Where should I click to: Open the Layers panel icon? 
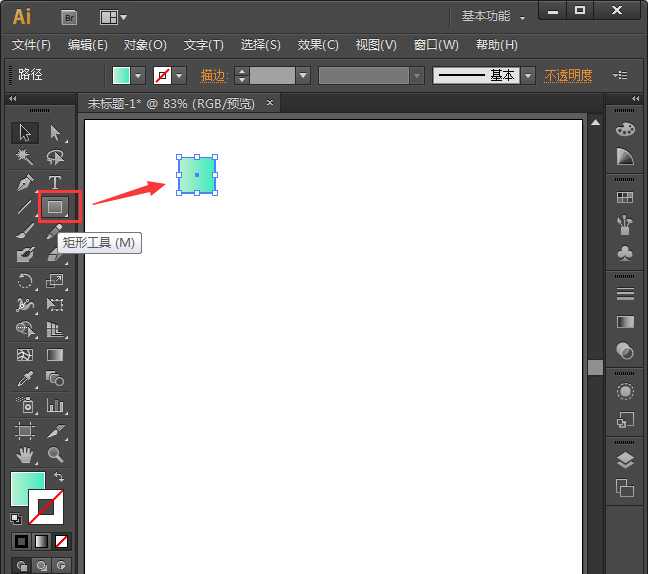tap(625, 460)
